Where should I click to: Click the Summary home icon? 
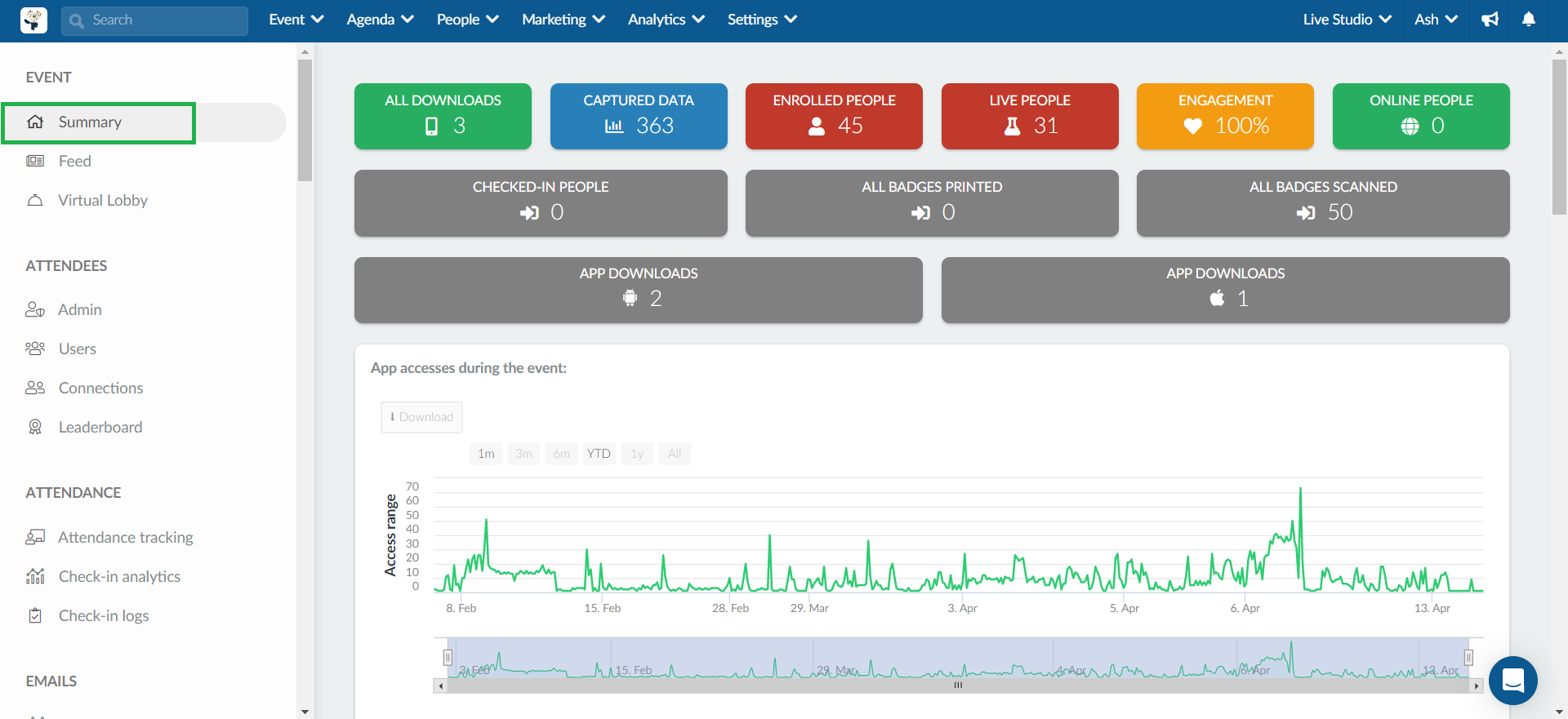[35, 122]
